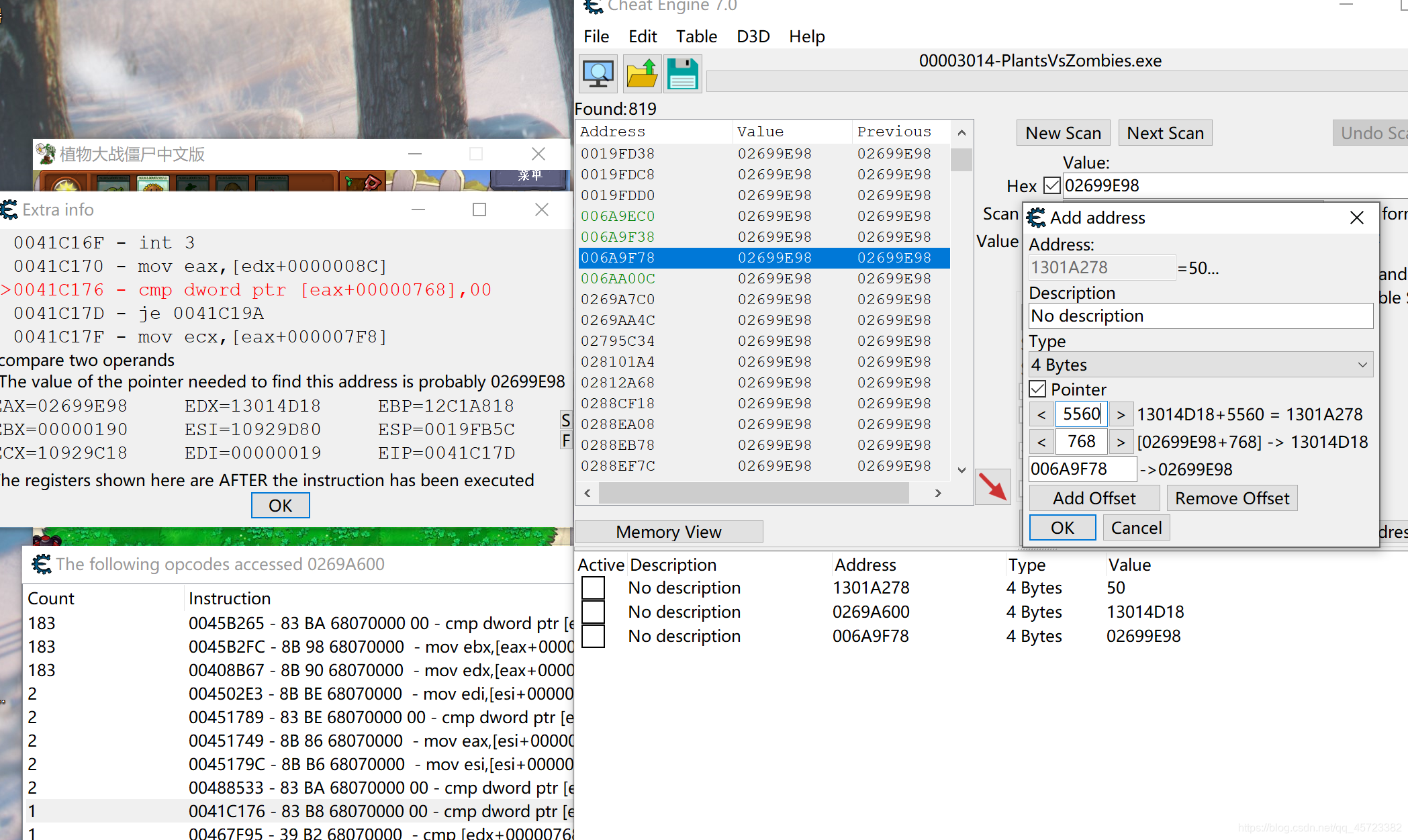This screenshot has width=1408, height=840.
Task: Click the Save table icon
Action: pos(680,76)
